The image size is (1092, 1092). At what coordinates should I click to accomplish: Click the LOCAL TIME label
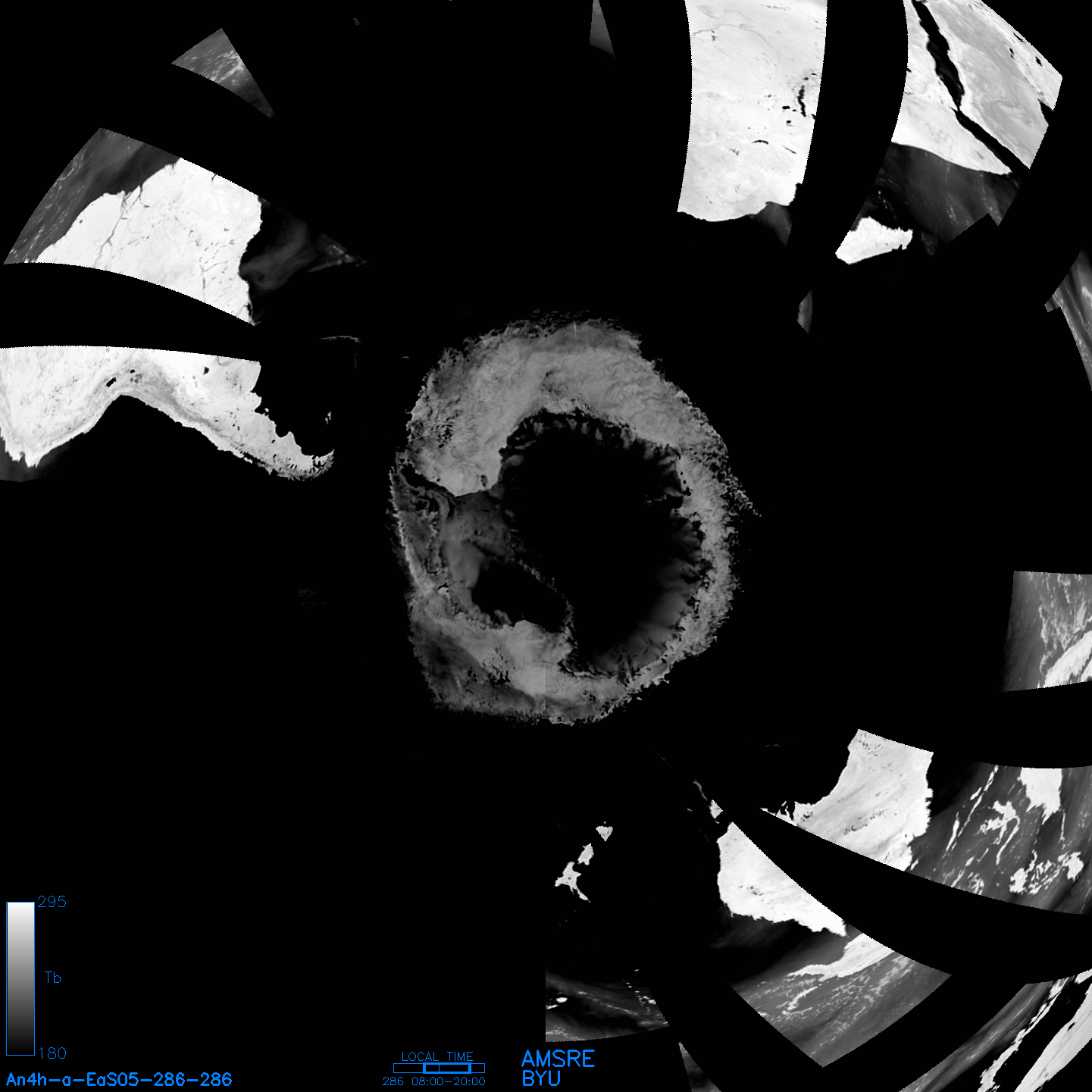coord(437,1056)
